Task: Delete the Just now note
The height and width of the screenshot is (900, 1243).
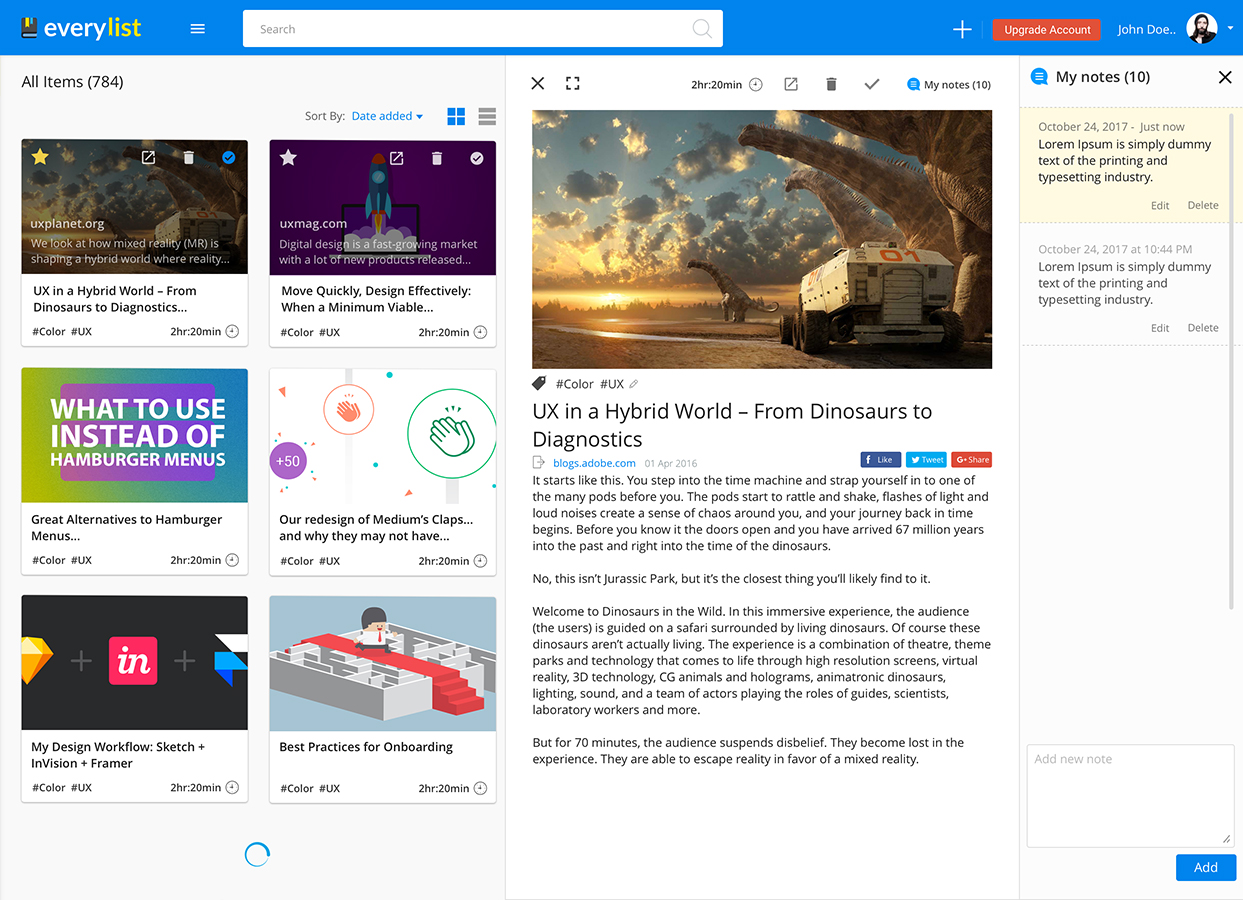Action: click(1203, 205)
